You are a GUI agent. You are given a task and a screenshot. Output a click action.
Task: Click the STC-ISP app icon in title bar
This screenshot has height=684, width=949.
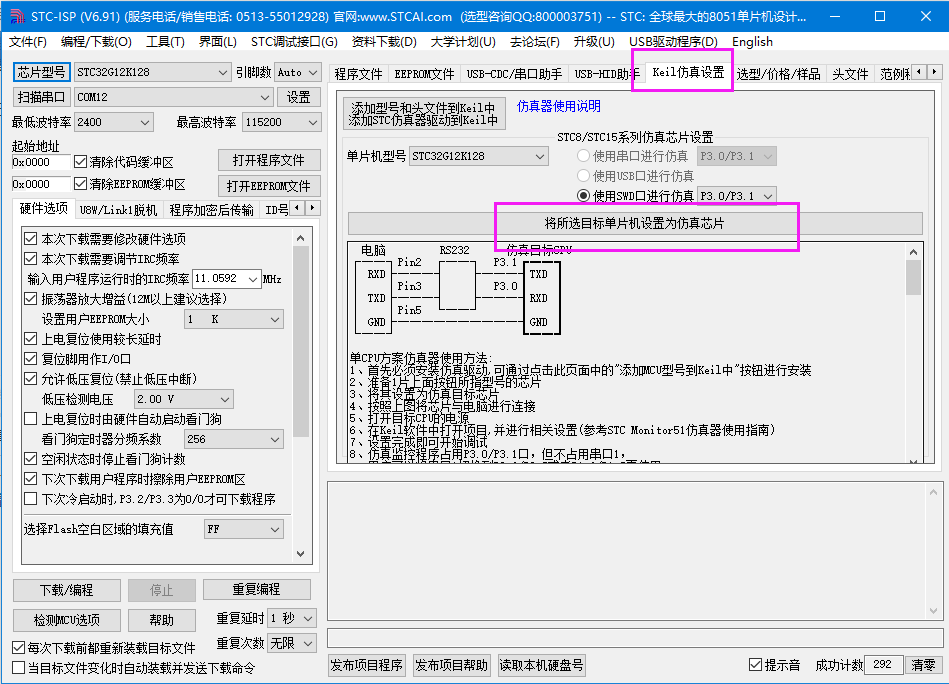pos(16,16)
